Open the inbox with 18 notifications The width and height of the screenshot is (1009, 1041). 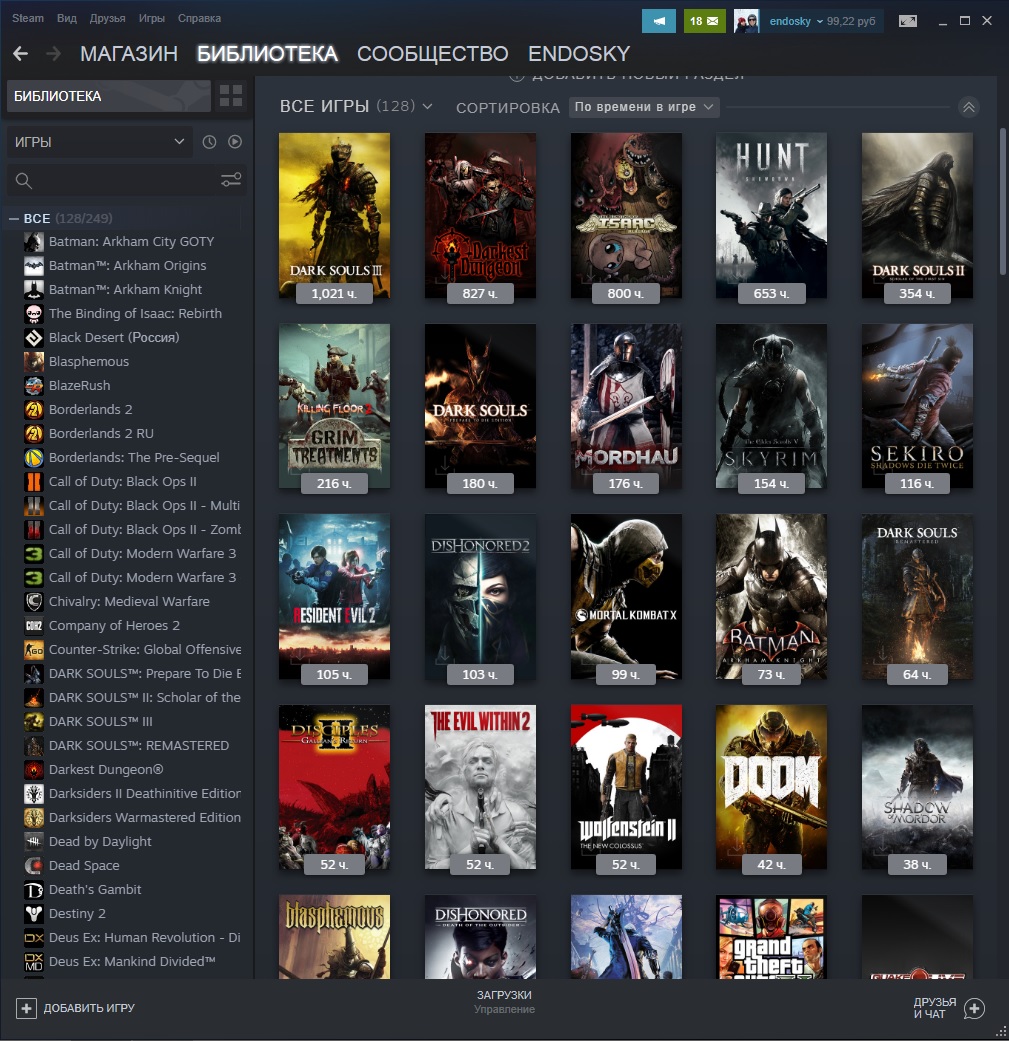(x=704, y=21)
